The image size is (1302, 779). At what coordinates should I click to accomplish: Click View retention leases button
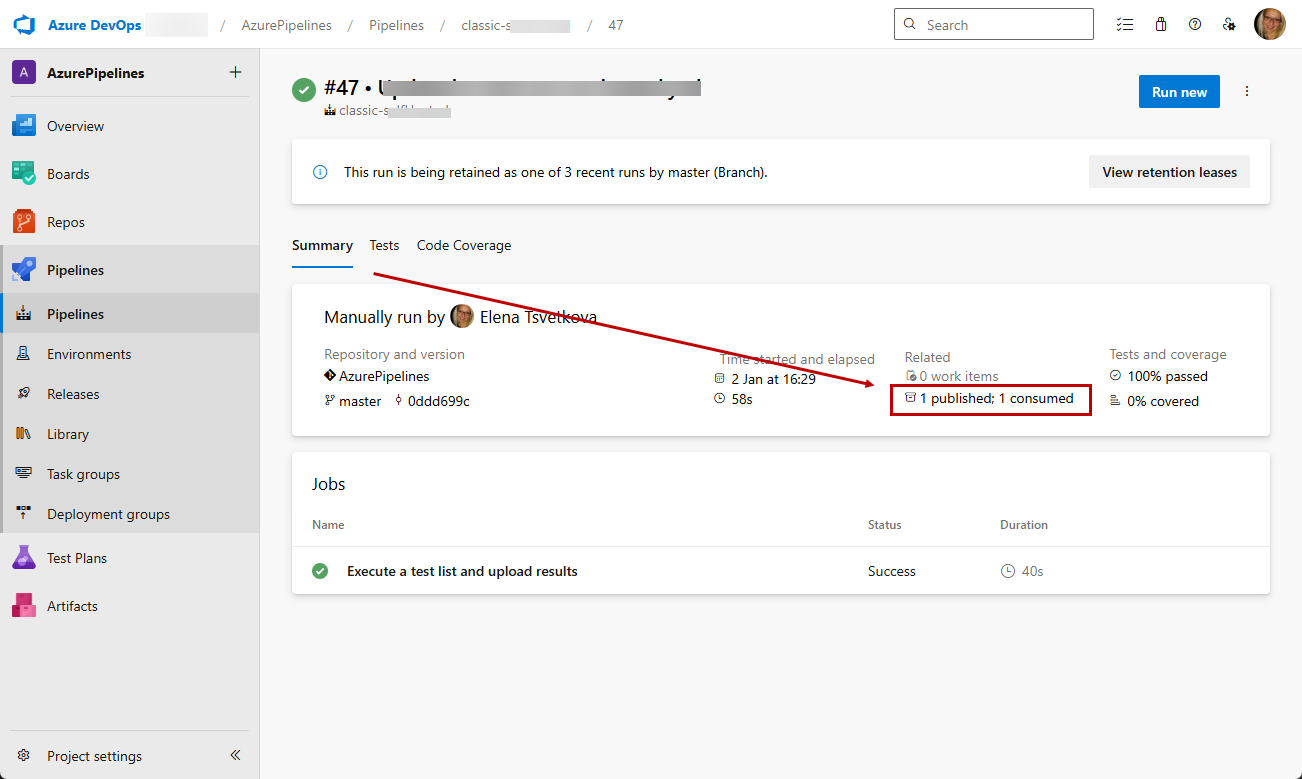pos(1169,172)
